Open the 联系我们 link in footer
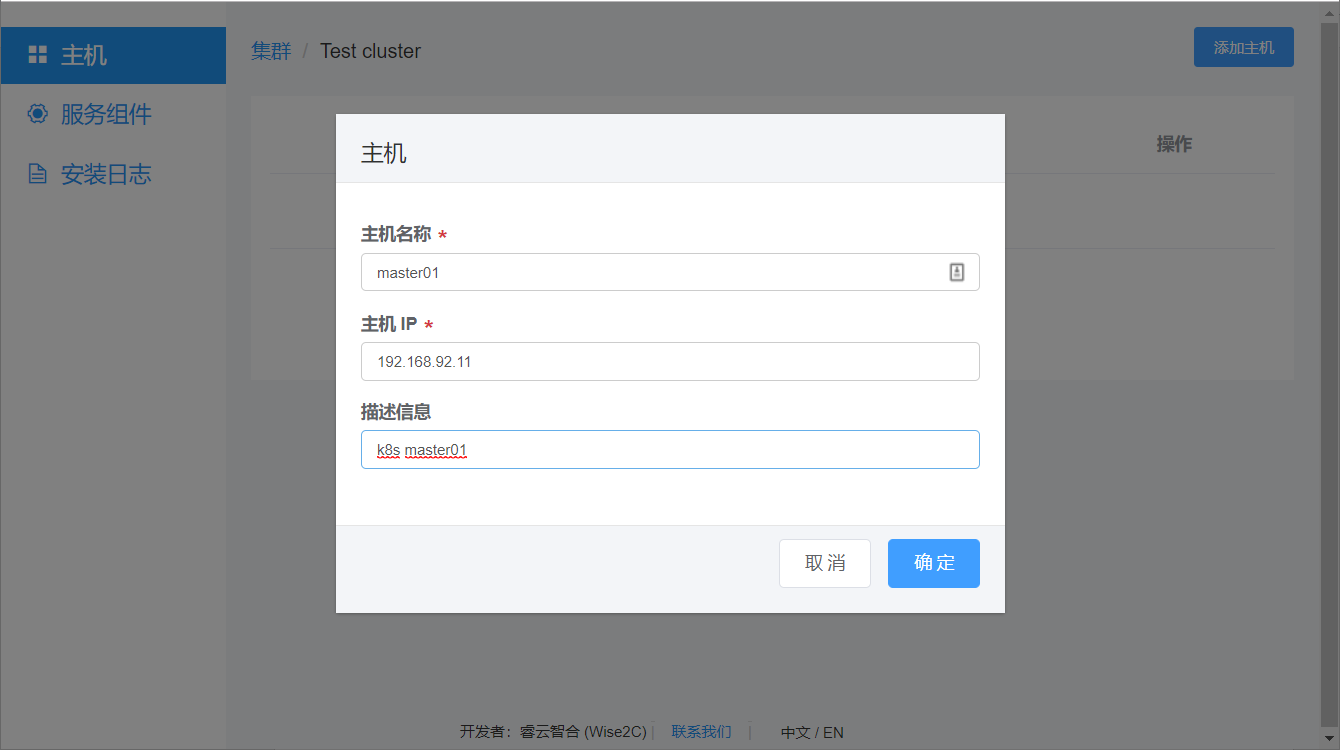Image resolution: width=1340 pixels, height=750 pixels. [x=701, y=732]
